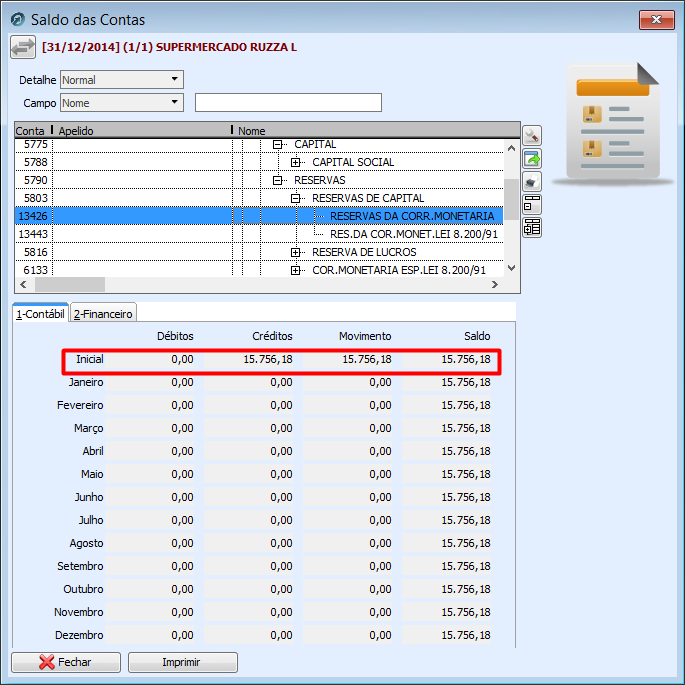Screen dimensions: 685x685
Task: Collapse the RESERVAS DE CAPITAL node
Action: [x=296, y=198]
